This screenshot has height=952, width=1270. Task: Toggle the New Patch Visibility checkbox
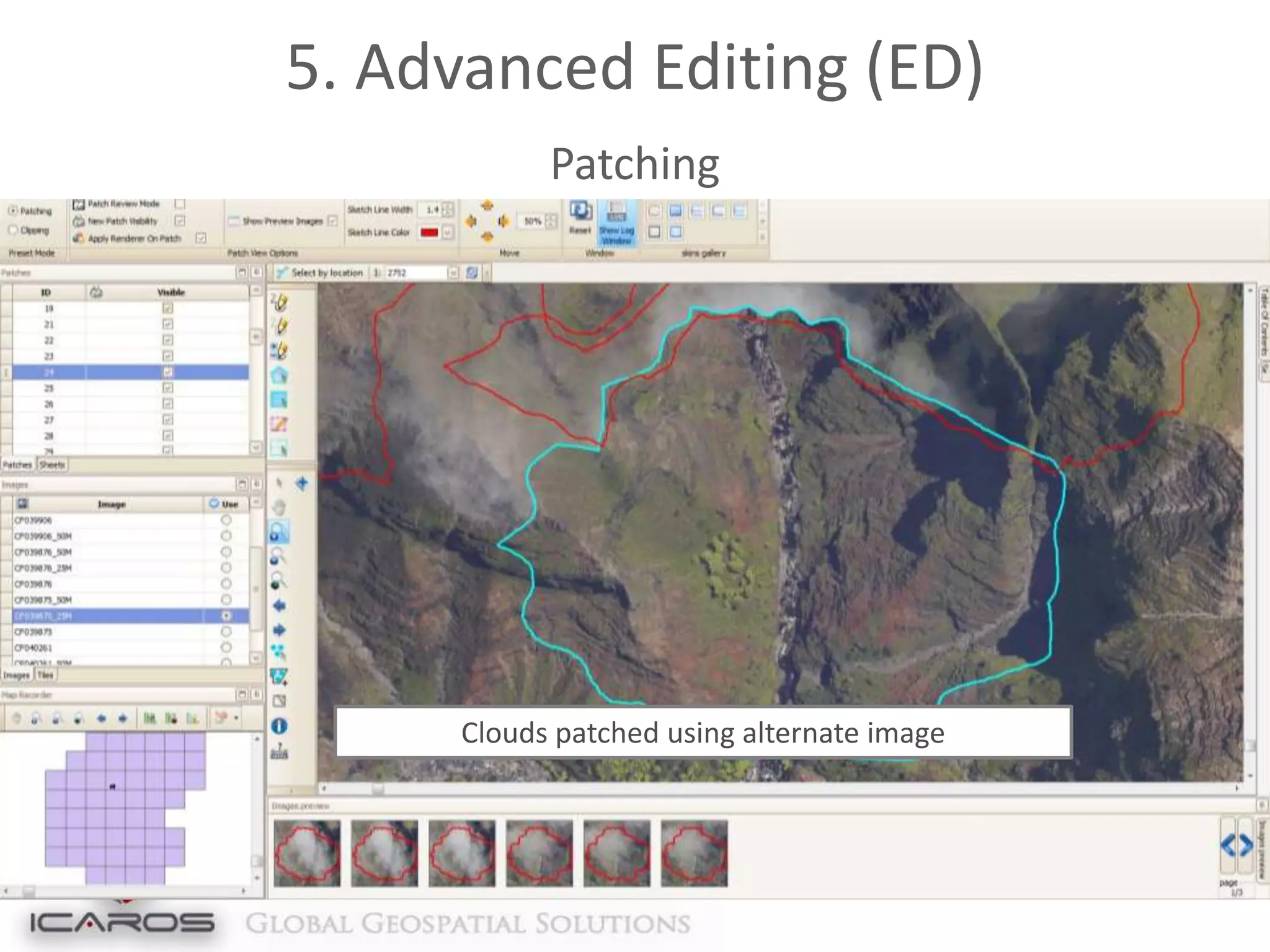point(180,221)
